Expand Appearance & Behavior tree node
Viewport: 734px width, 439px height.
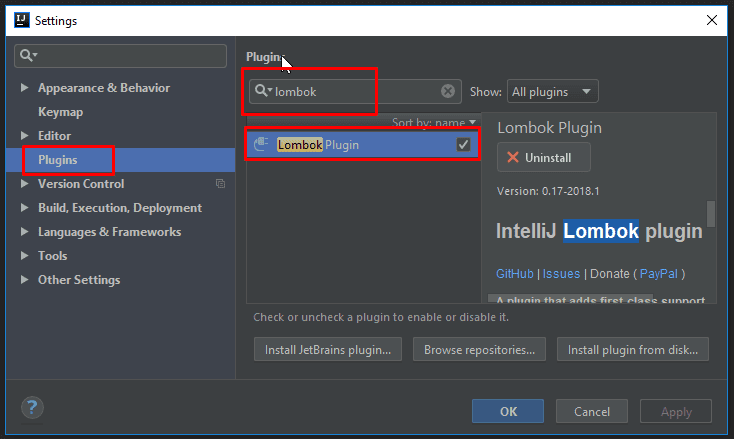(x=24, y=88)
